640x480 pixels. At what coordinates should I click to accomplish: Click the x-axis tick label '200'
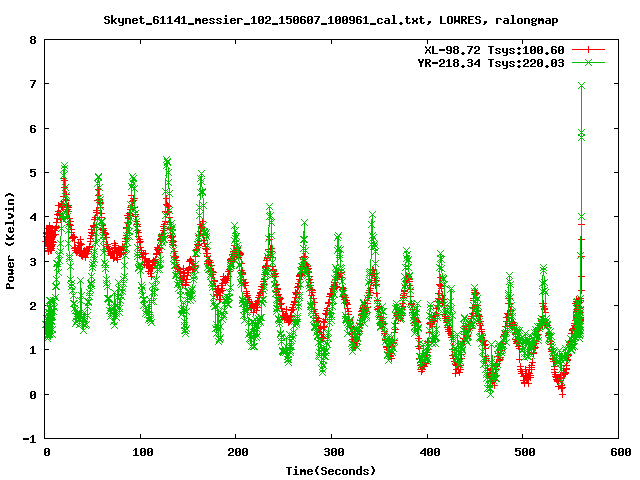click(x=238, y=452)
